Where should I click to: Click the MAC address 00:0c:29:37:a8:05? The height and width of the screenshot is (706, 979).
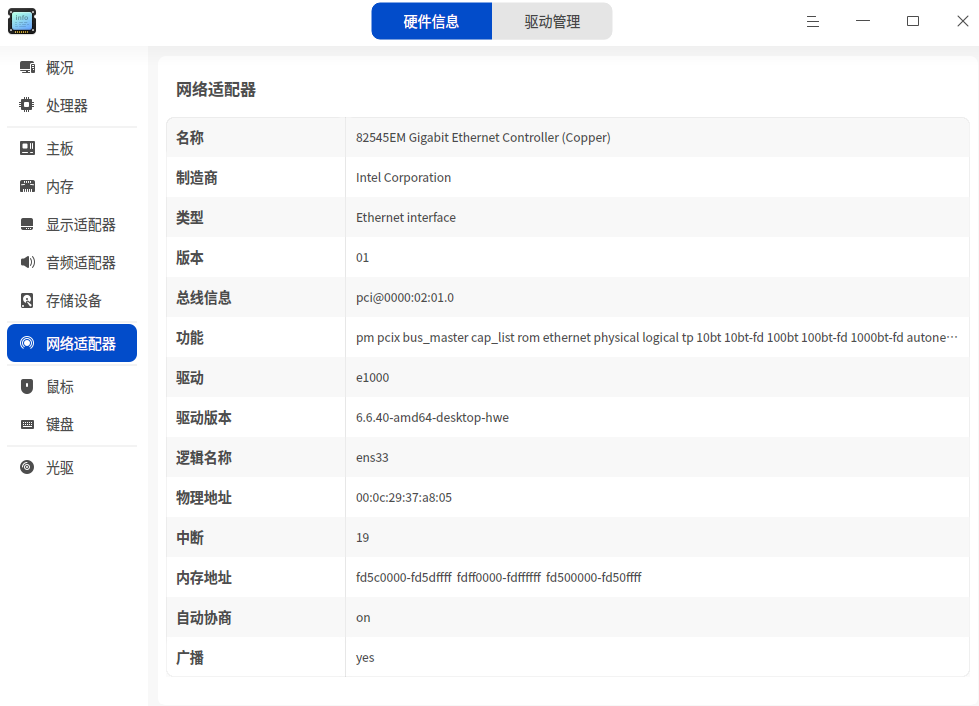pyautogui.click(x=403, y=498)
